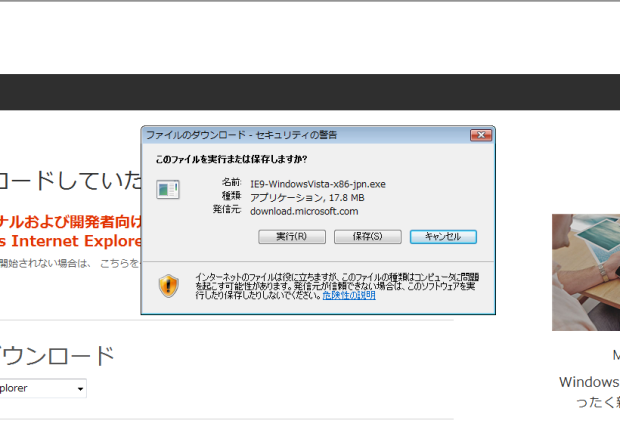Click the Windows text below the photo
The width and height of the screenshot is (620, 430).
point(589,382)
